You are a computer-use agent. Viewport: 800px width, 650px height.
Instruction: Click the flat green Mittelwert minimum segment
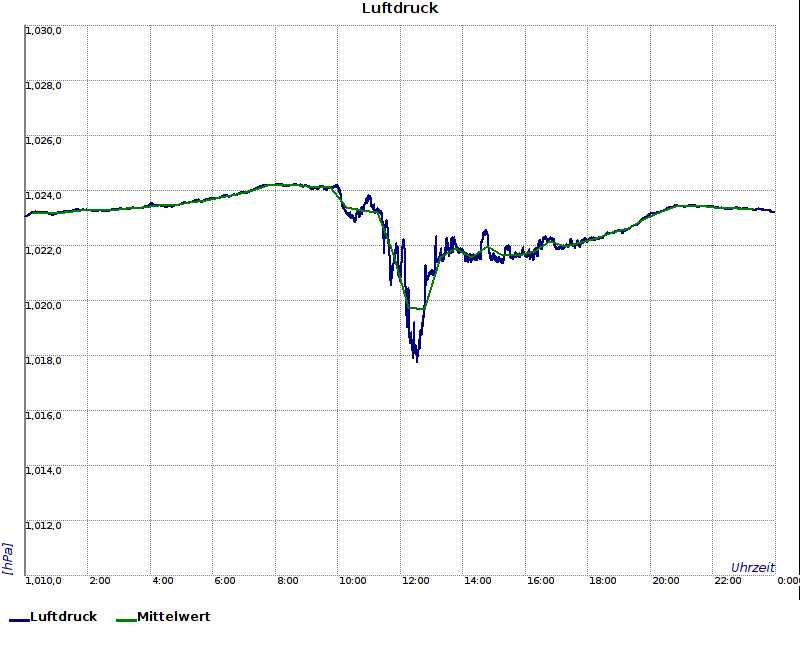coord(416,308)
